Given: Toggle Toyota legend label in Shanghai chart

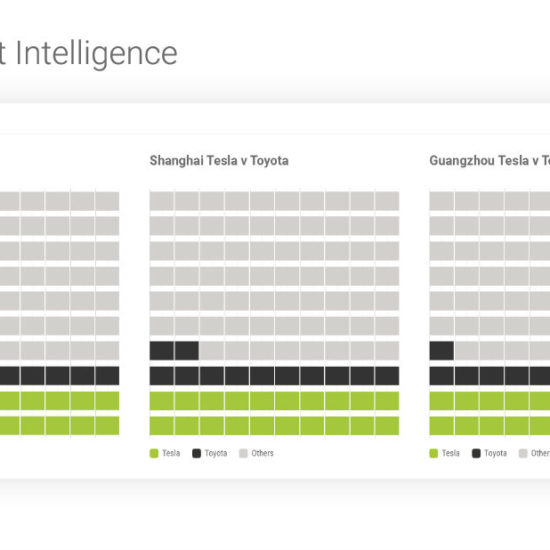Looking at the screenshot, I should coord(216,453).
